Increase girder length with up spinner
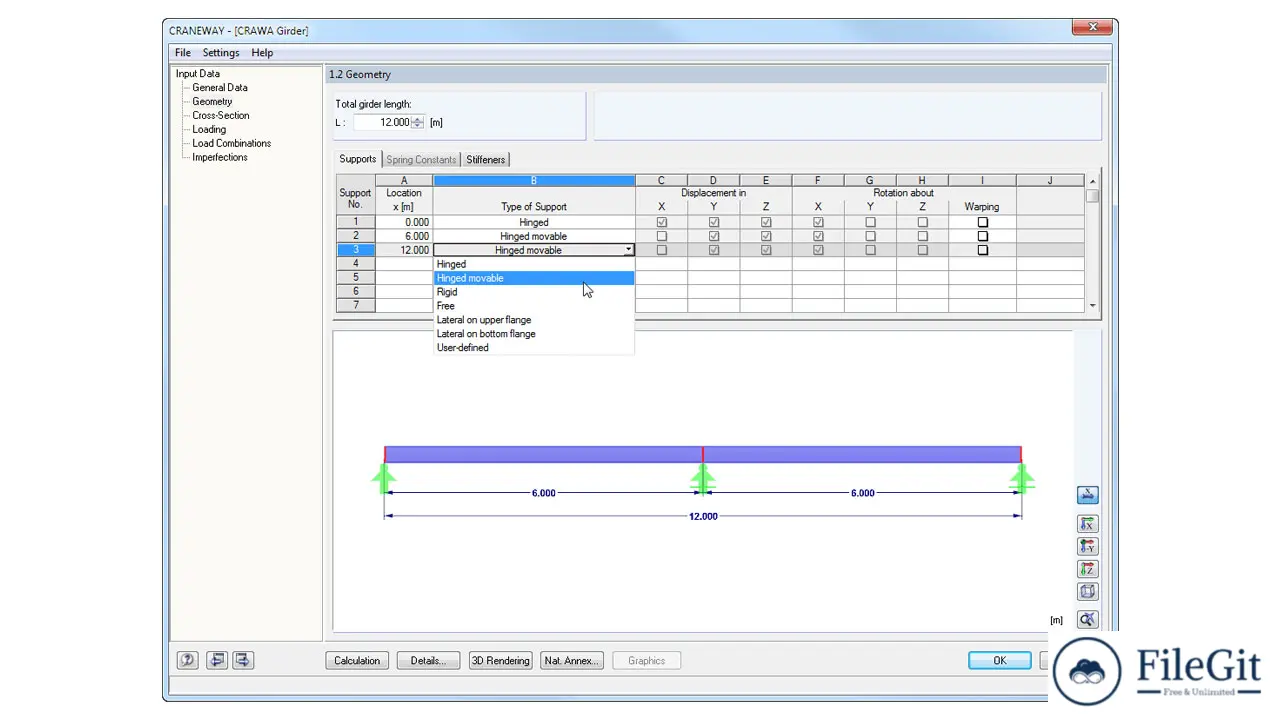Image resolution: width=1280 pixels, height=720 pixels. (418, 119)
